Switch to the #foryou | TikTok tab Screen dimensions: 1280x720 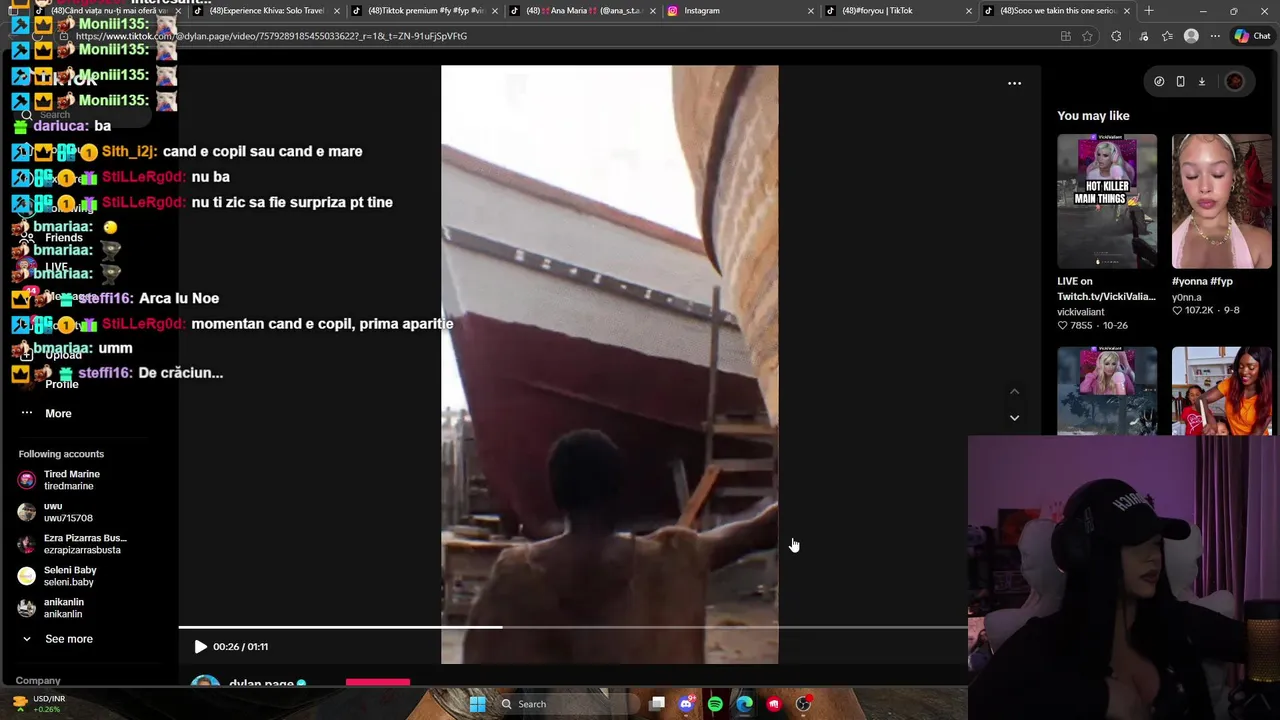click(x=899, y=11)
